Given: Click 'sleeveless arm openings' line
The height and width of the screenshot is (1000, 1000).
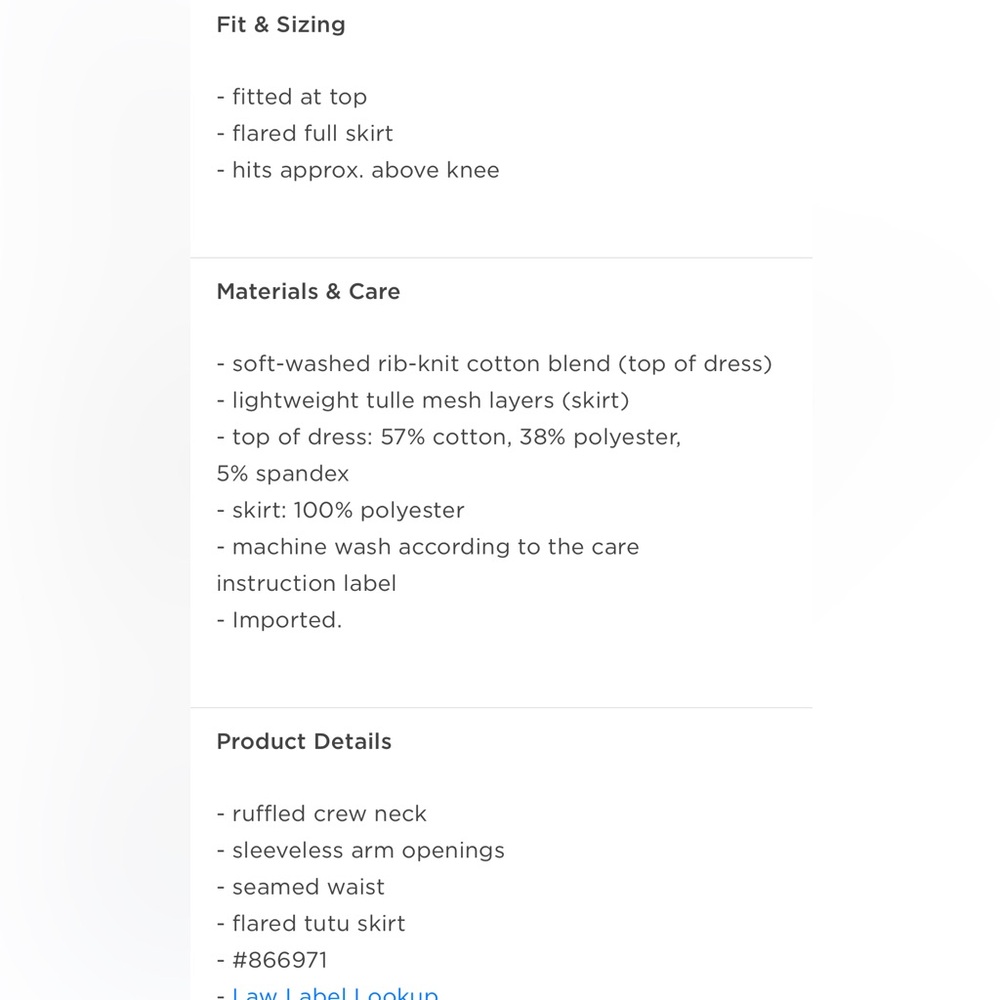Looking at the screenshot, I should [x=360, y=851].
